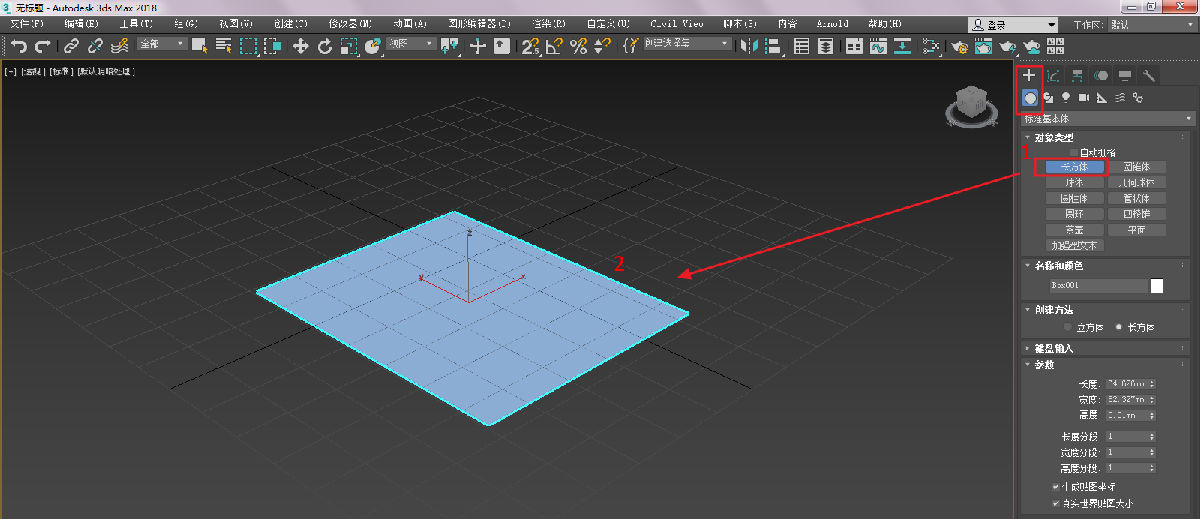The image size is (1200, 519).
Task: Click the Undo arrow in the main toolbar
Action: (x=18, y=45)
